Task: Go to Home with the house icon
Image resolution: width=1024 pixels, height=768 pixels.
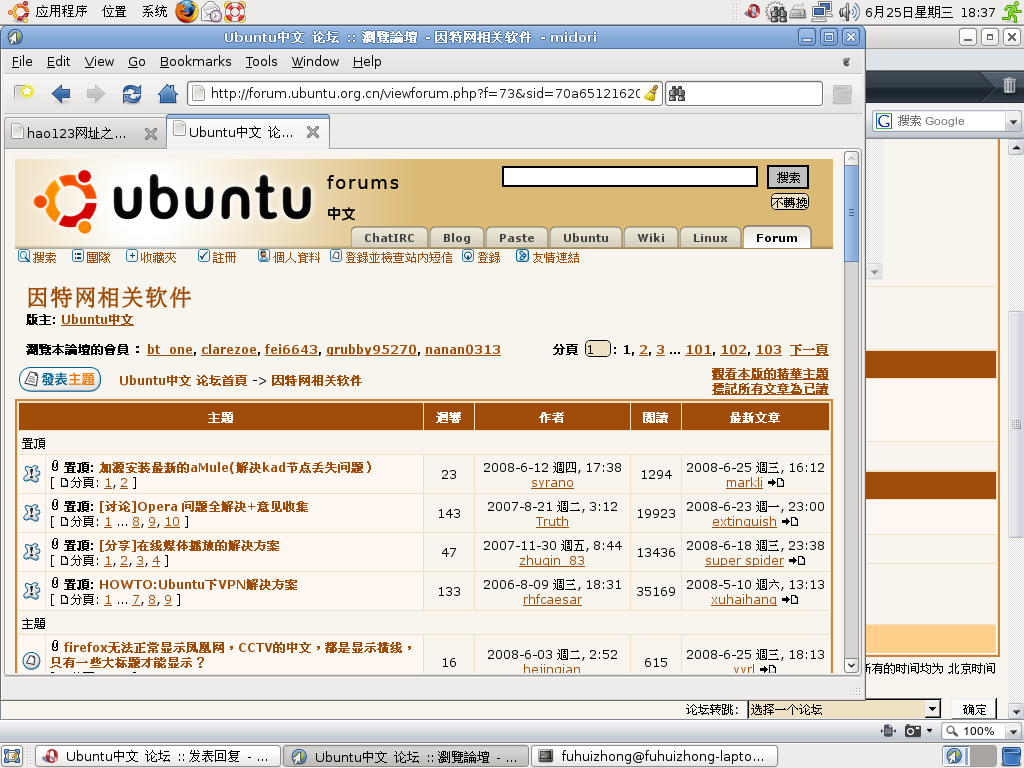Action: pyautogui.click(x=168, y=94)
